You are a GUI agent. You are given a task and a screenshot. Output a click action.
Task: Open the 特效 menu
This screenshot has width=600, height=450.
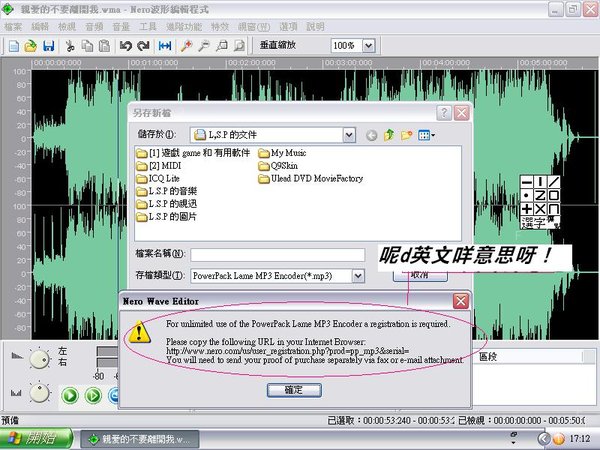click(x=220, y=27)
